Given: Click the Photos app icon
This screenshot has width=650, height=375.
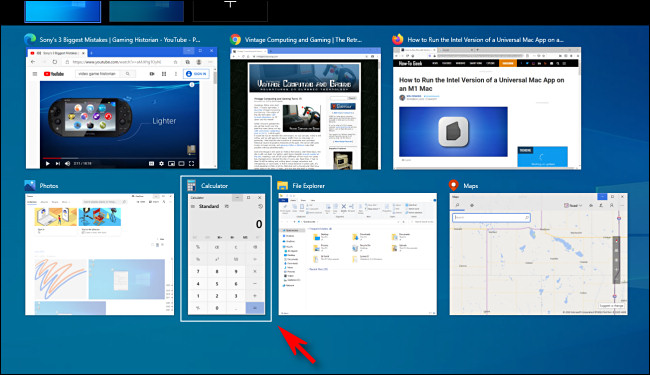Looking at the screenshot, I should click(x=30, y=185).
